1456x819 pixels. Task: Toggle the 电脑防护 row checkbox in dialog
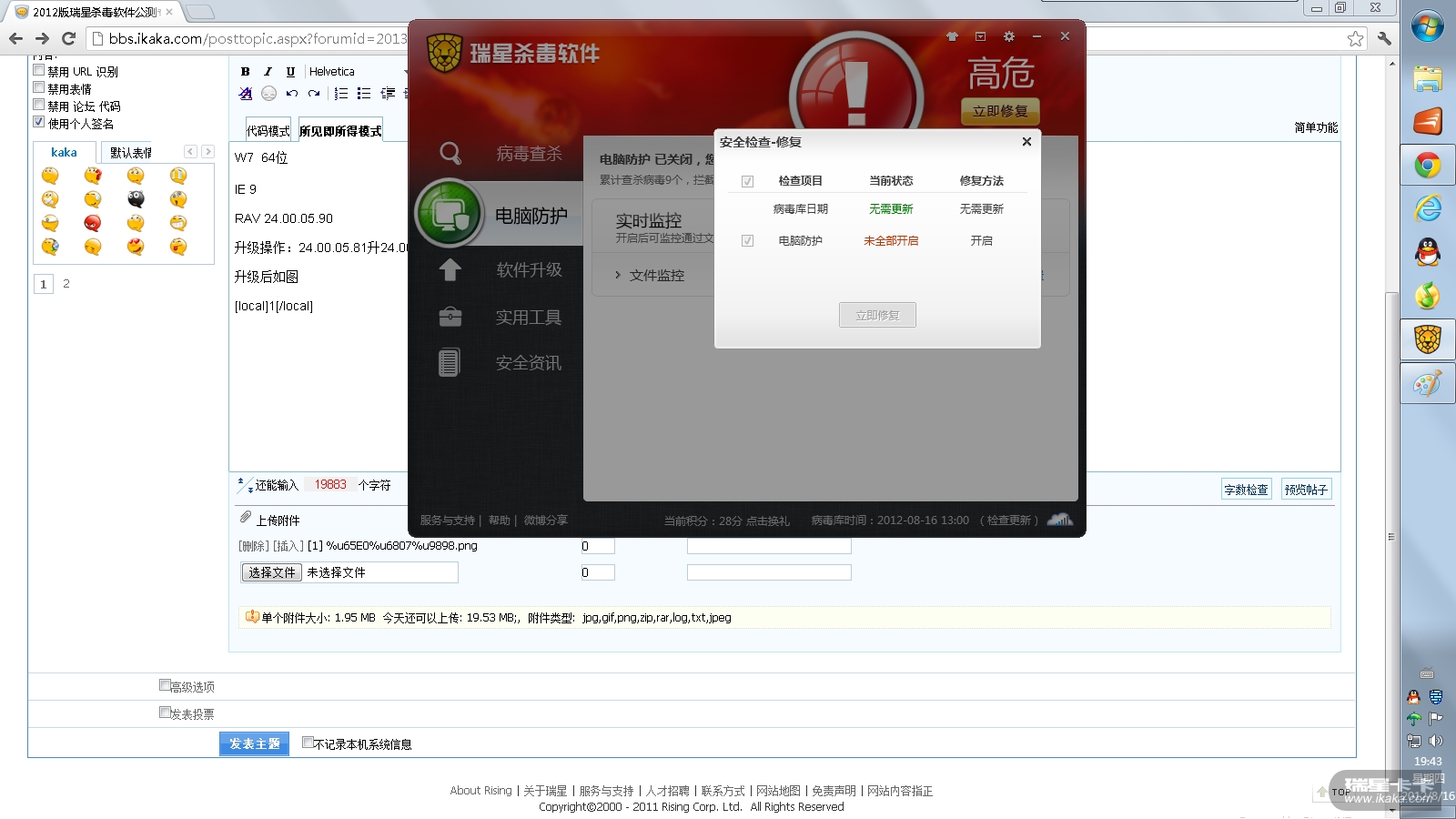[x=747, y=241]
